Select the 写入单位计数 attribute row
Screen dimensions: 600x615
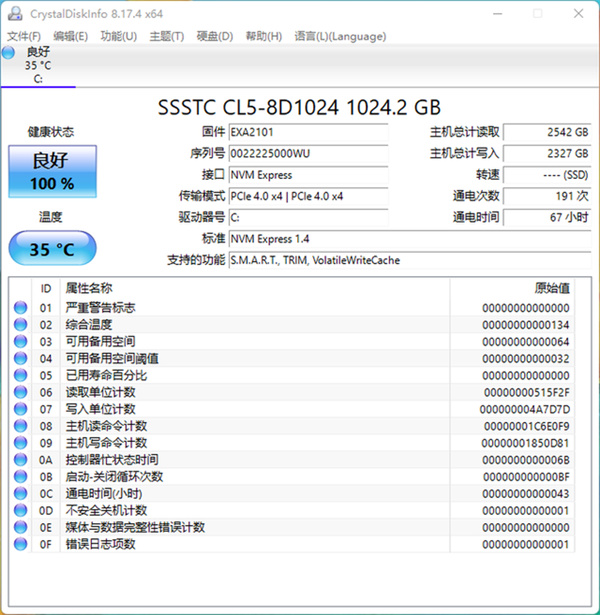[x=292, y=409]
